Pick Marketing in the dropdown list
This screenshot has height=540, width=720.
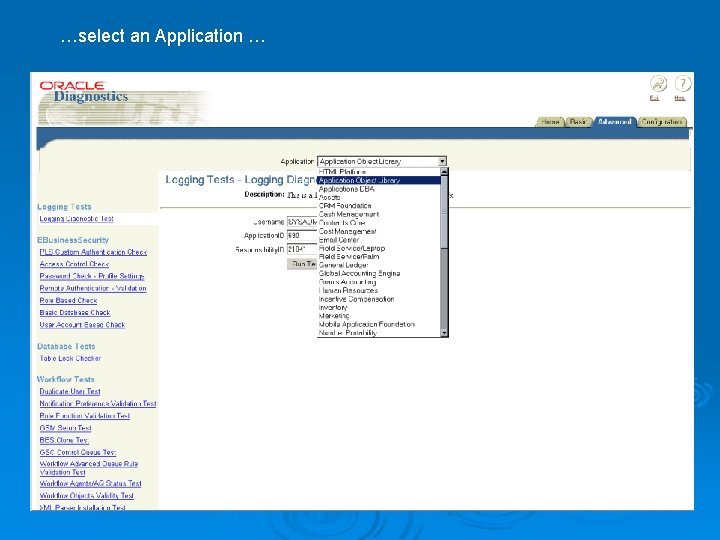(x=379, y=315)
